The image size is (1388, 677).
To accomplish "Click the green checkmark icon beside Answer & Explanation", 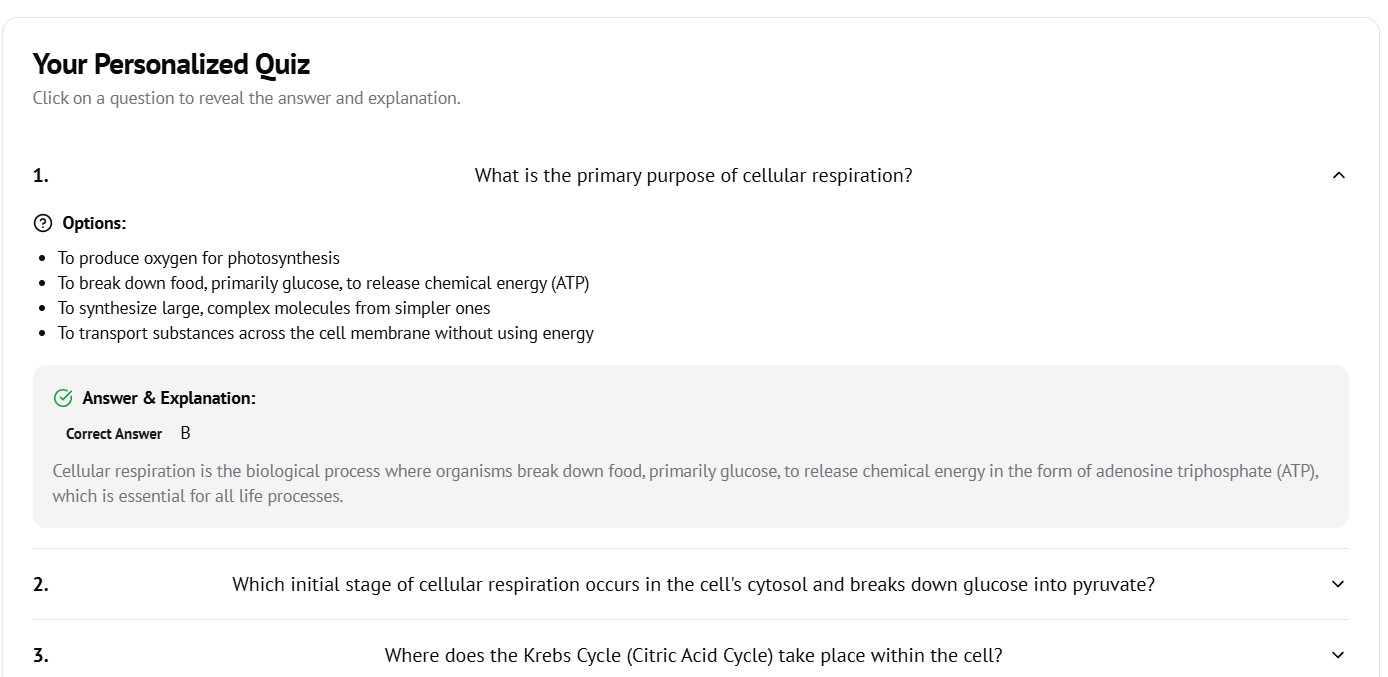I will point(63,398).
